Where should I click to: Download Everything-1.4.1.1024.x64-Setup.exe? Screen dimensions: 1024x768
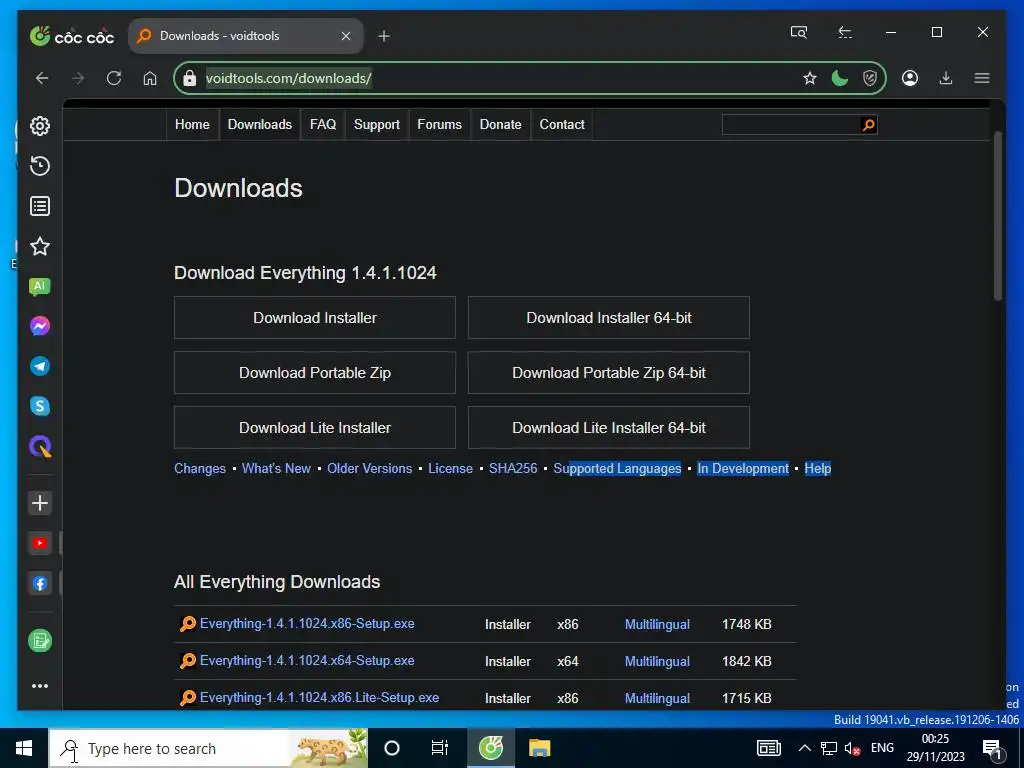pos(307,660)
